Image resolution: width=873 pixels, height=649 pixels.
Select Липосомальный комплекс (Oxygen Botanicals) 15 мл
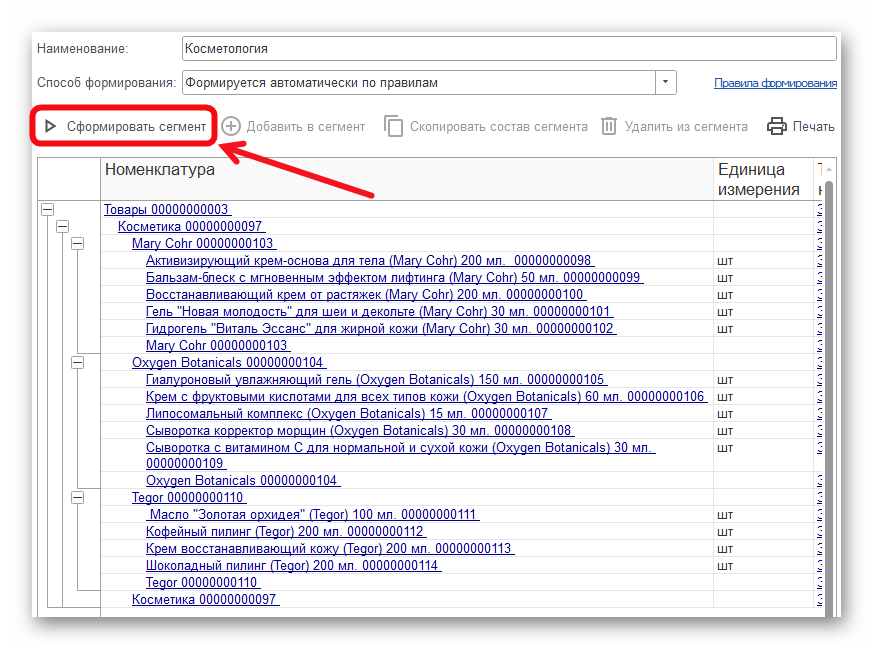coord(347,413)
